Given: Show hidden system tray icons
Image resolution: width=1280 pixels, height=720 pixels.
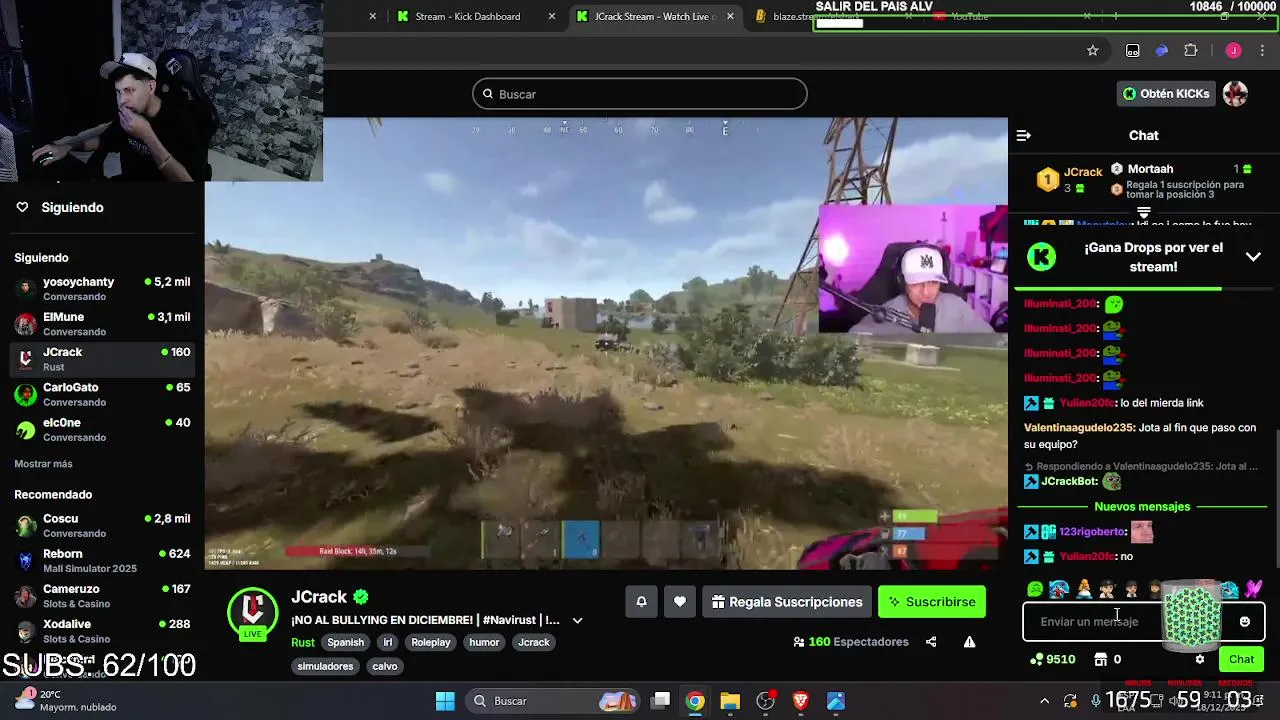Looking at the screenshot, I should click(1044, 701).
